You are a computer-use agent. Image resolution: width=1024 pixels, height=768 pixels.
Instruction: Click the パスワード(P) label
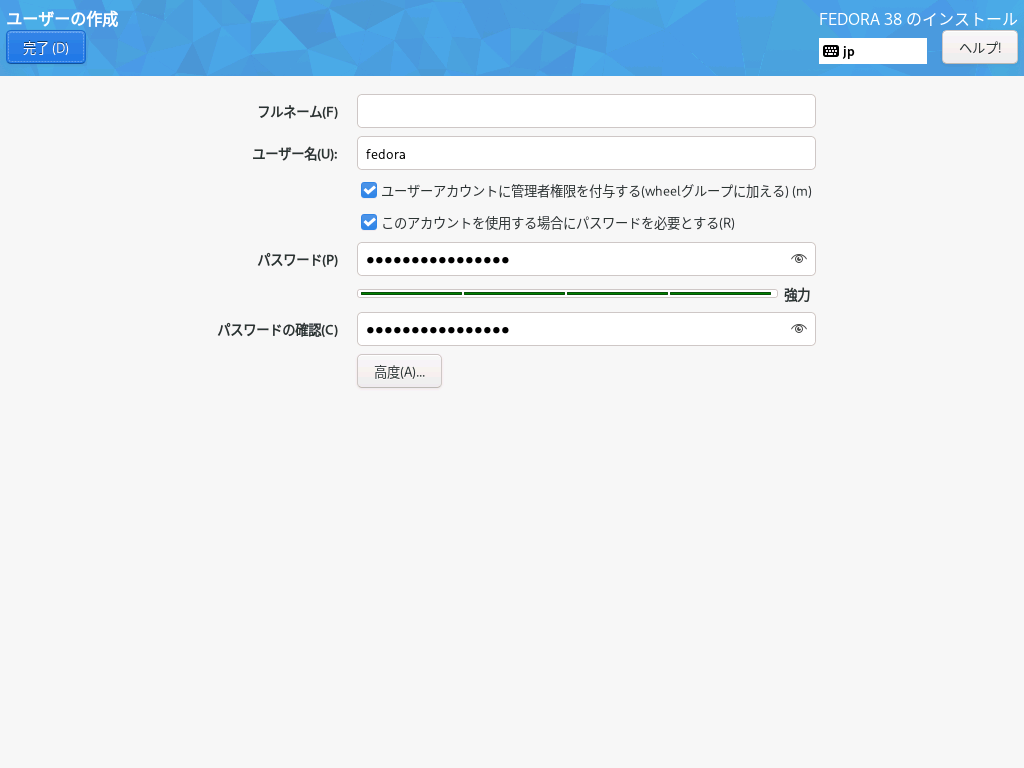coord(298,260)
